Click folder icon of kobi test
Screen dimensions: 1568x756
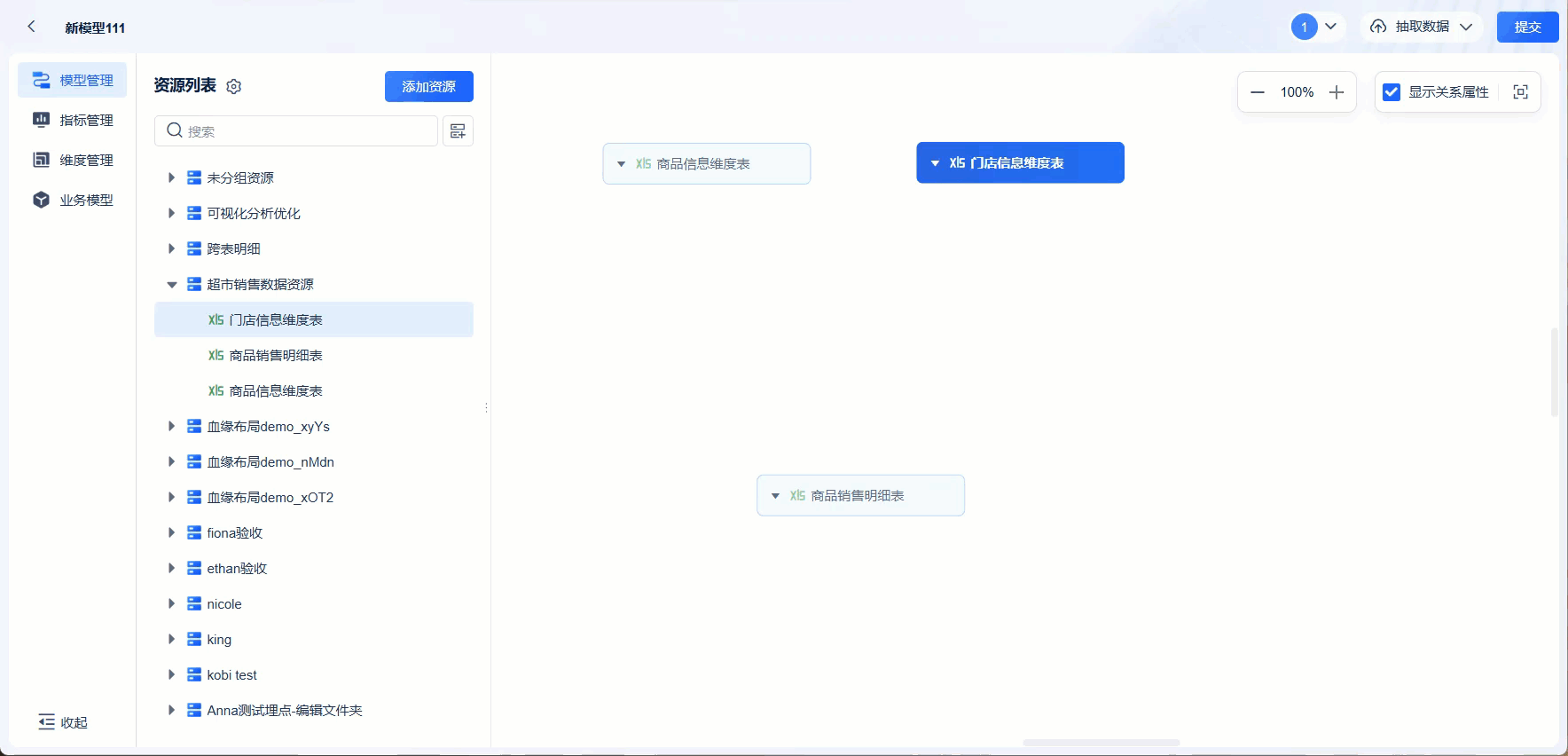[x=194, y=674]
